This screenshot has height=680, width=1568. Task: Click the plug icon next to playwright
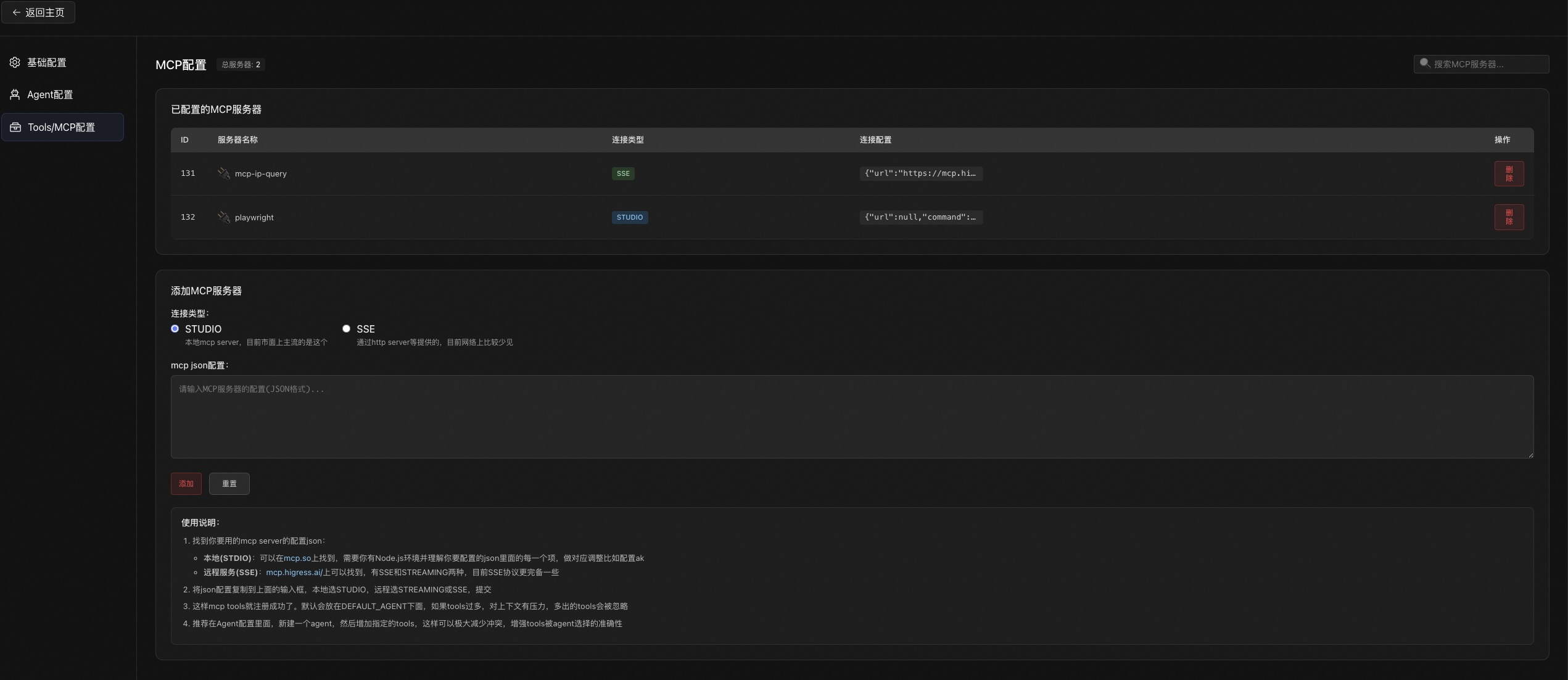click(223, 217)
